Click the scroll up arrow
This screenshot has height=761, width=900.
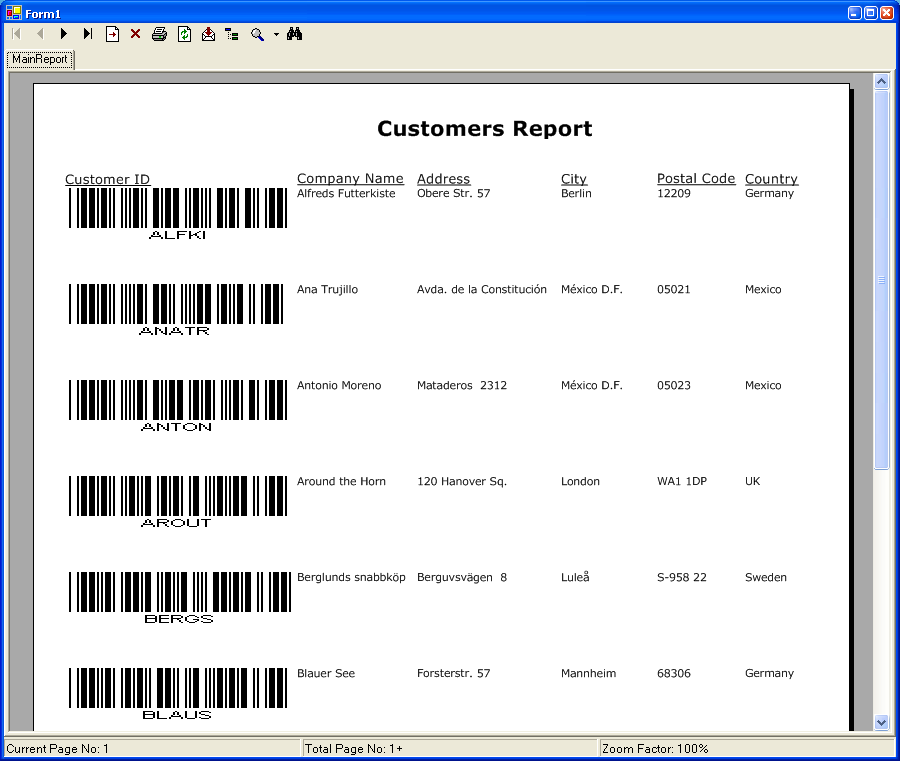pos(881,82)
